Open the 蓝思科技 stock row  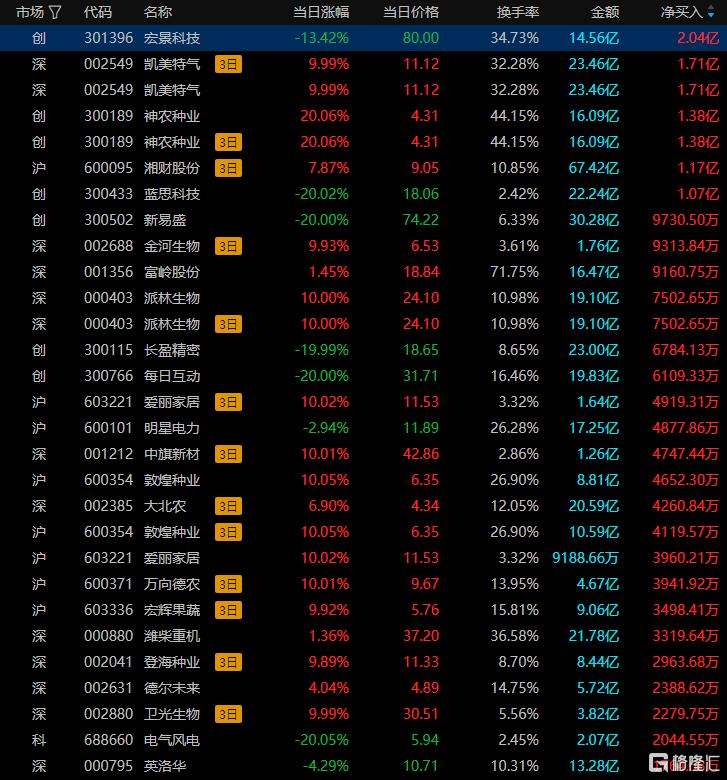pyautogui.click(x=363, y=194)
